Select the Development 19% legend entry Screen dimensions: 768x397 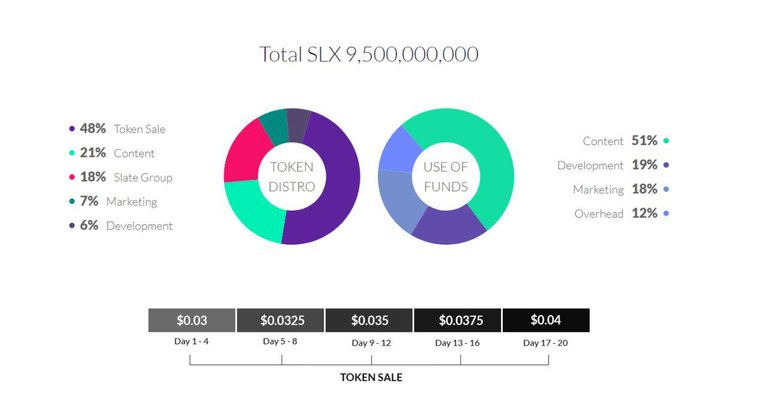pos(613,165)
